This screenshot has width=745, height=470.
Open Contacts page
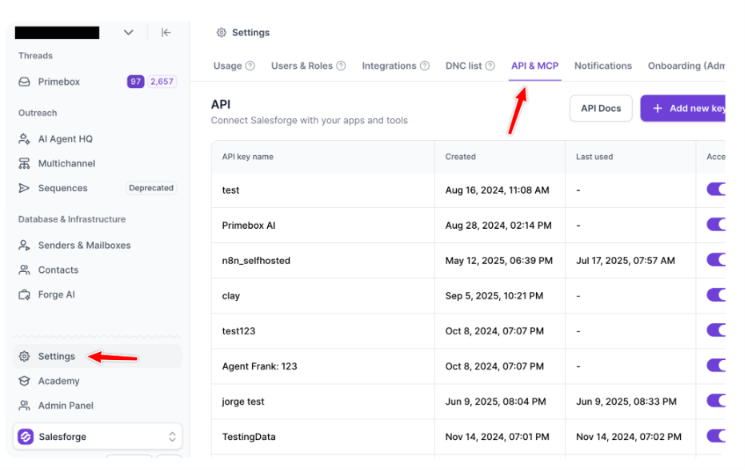[58, 270]
